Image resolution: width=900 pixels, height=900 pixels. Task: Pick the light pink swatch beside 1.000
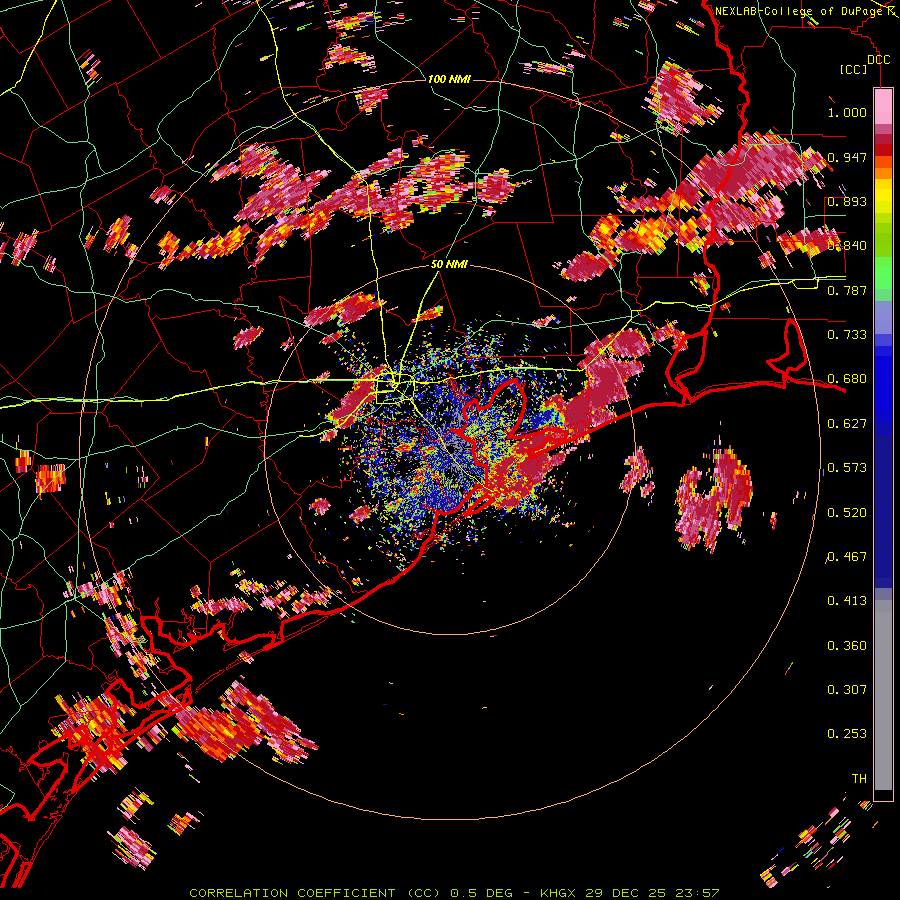(883, 107)
